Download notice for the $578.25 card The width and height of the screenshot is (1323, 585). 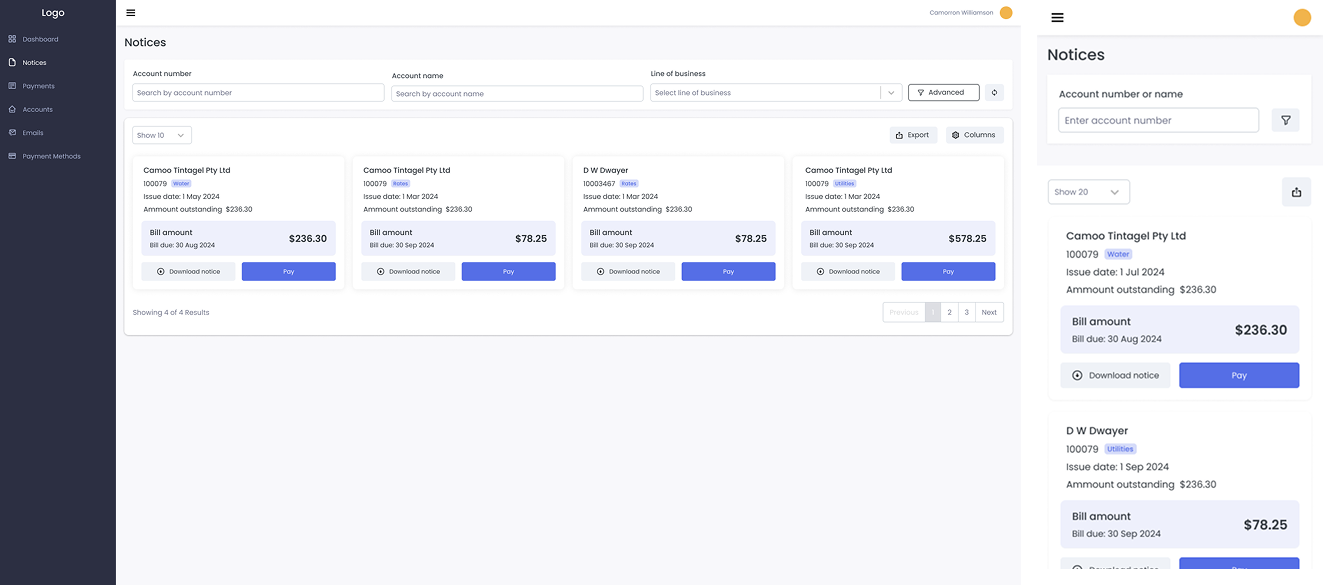click(x=848, y=272)
